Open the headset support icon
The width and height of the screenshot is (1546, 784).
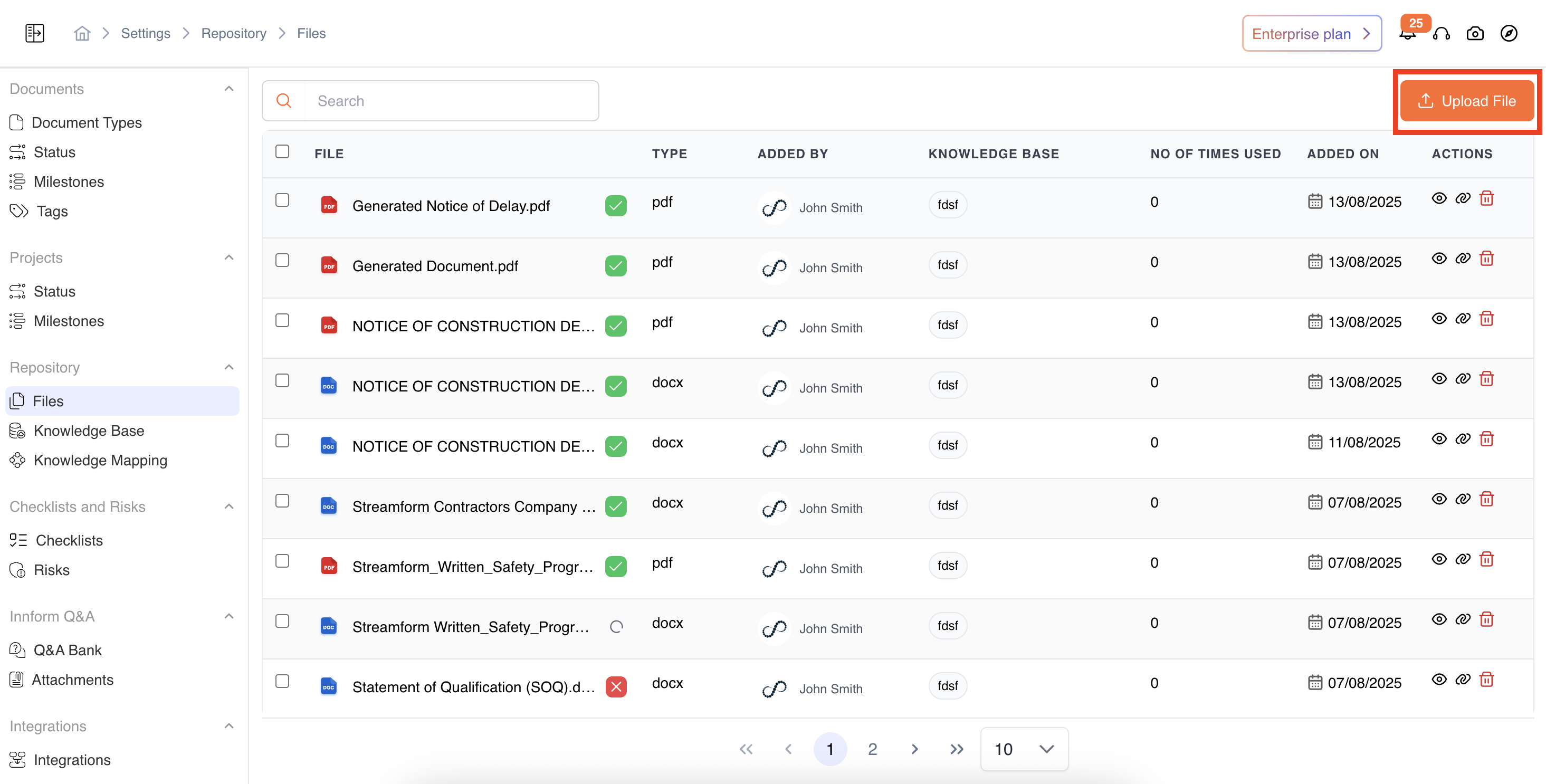coord(1441,34)
